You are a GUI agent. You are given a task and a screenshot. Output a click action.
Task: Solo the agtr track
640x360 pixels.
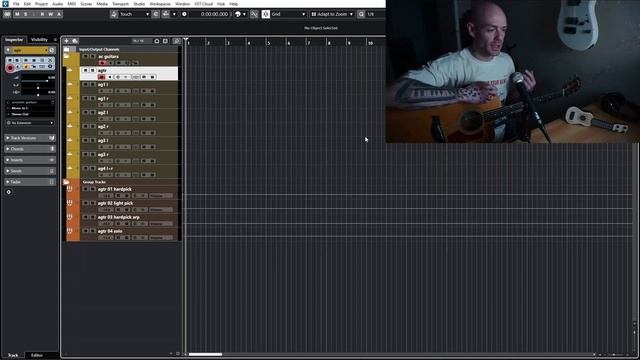[93, 71]
